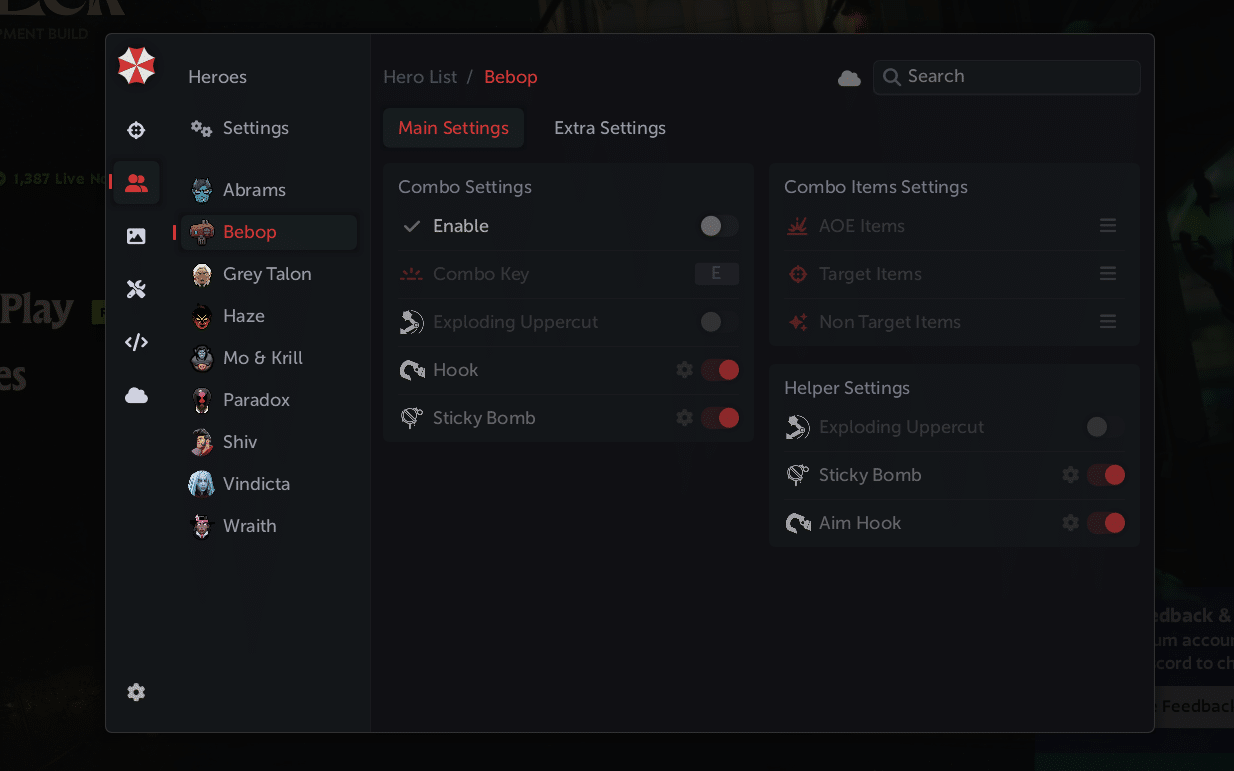Open Hook combo gear settings

pos(684,370)
